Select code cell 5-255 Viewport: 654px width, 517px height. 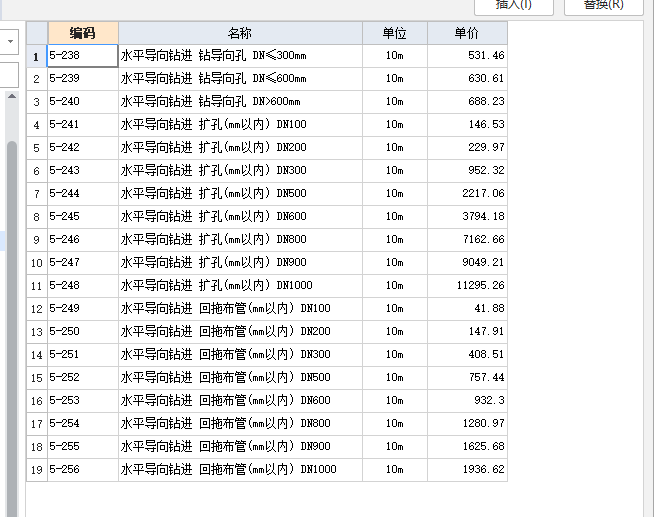tap(83, 447)
